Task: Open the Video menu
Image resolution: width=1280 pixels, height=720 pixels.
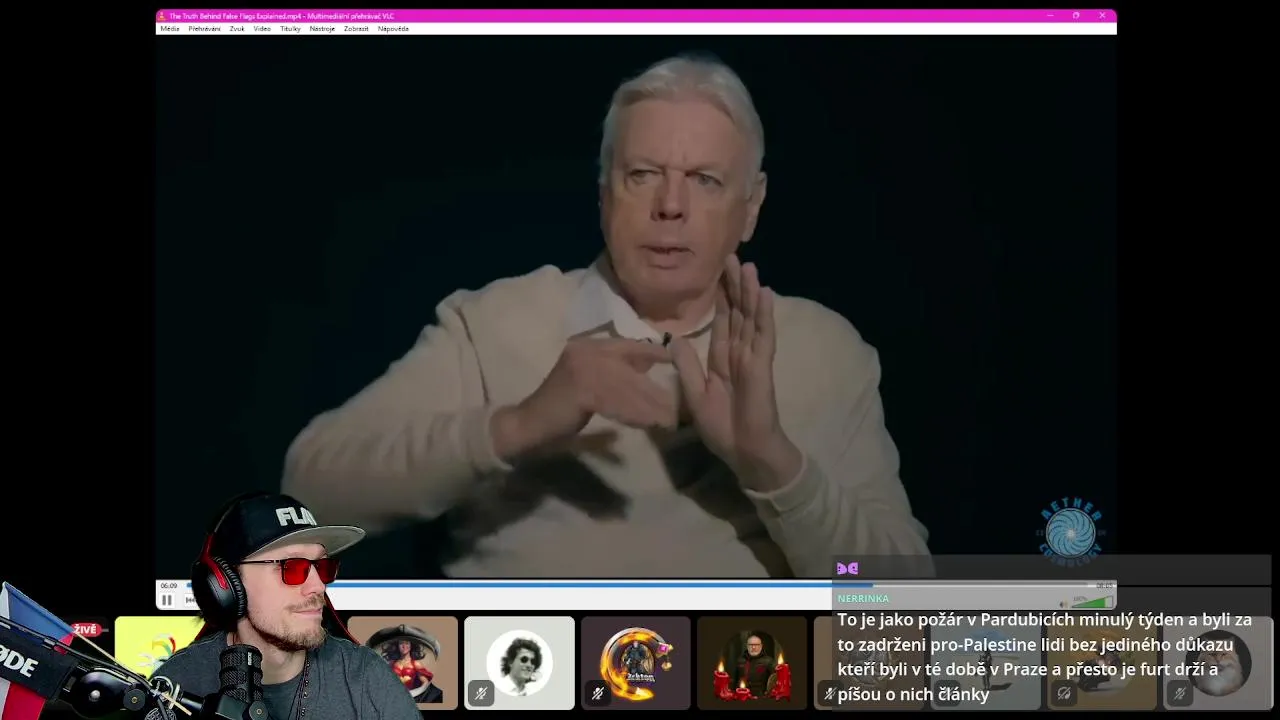Action: click(x=262, y=29)
